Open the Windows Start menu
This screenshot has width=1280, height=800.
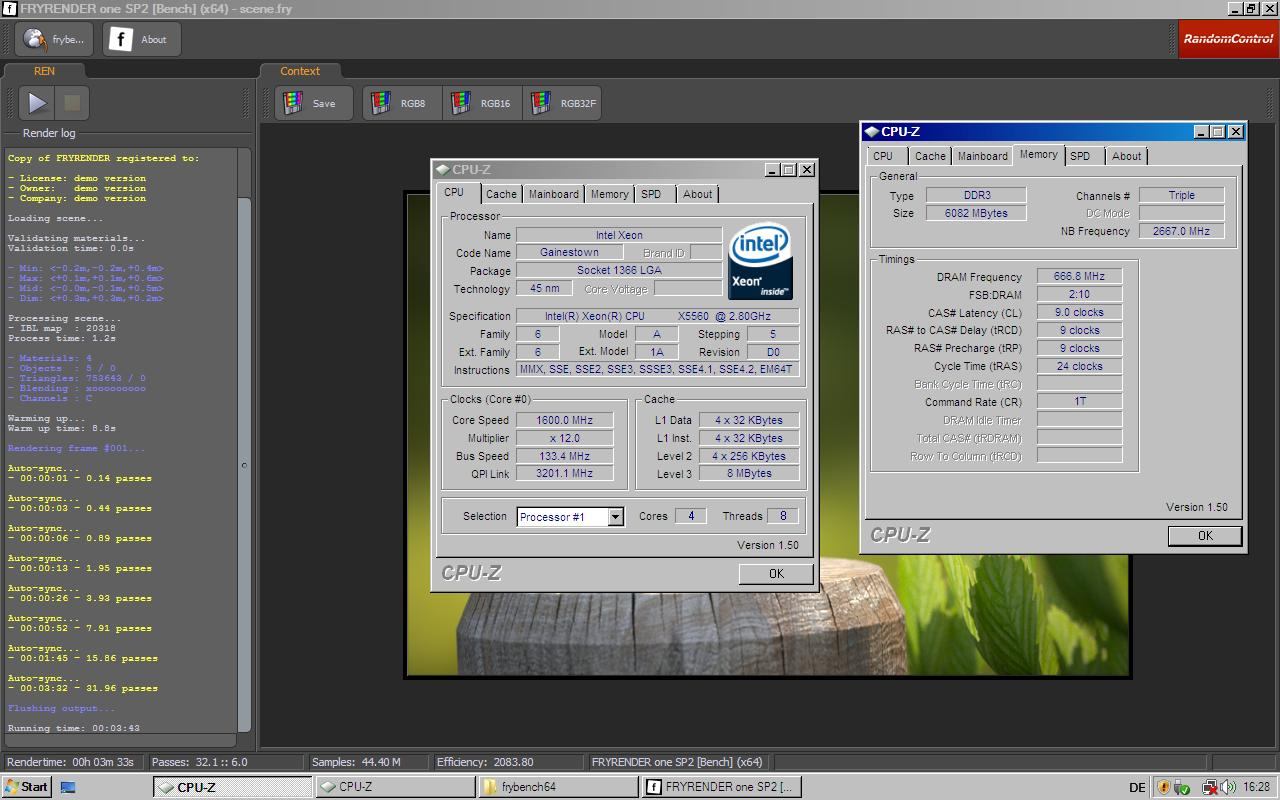(27, 787)
